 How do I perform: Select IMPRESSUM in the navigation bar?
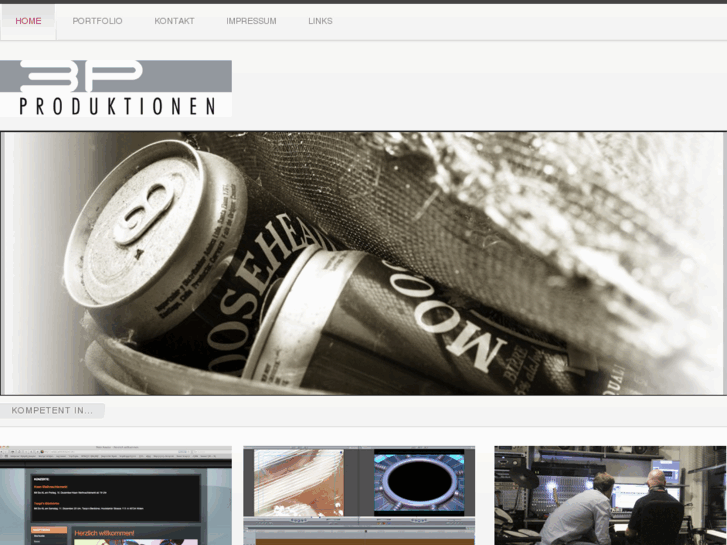tap(251, 21)
